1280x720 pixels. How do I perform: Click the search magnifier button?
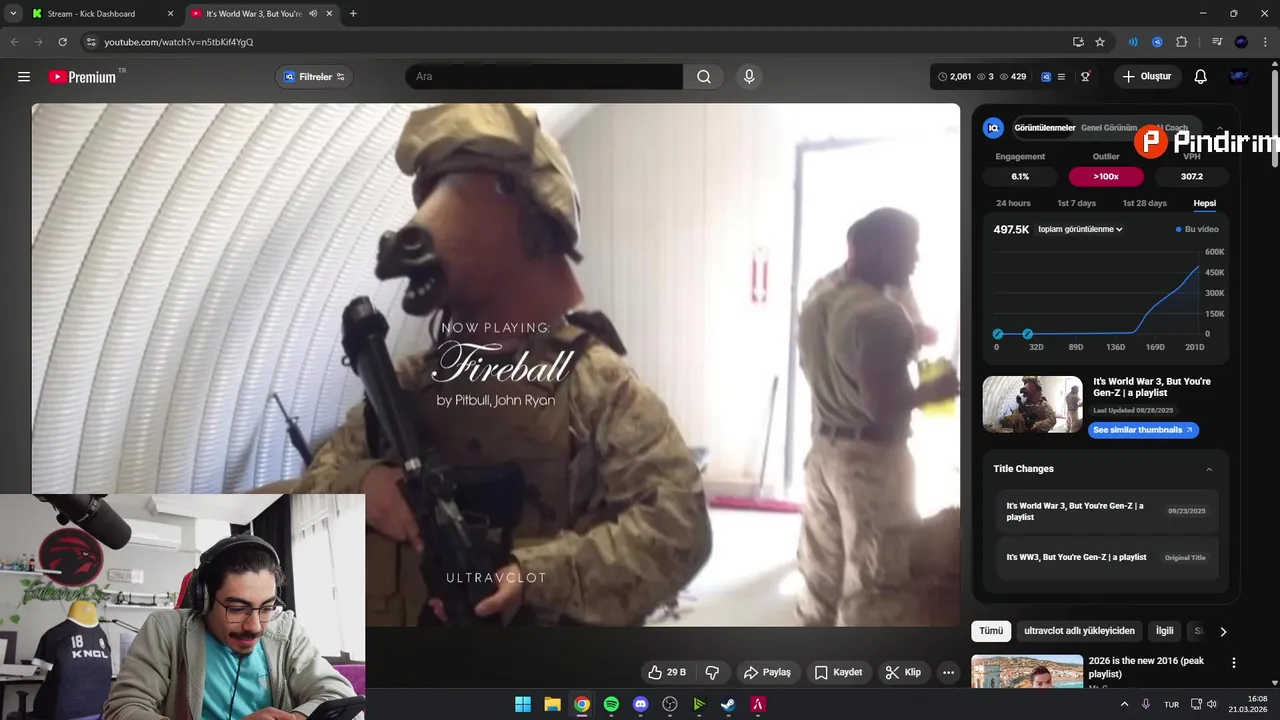click(x=704, y=77)
